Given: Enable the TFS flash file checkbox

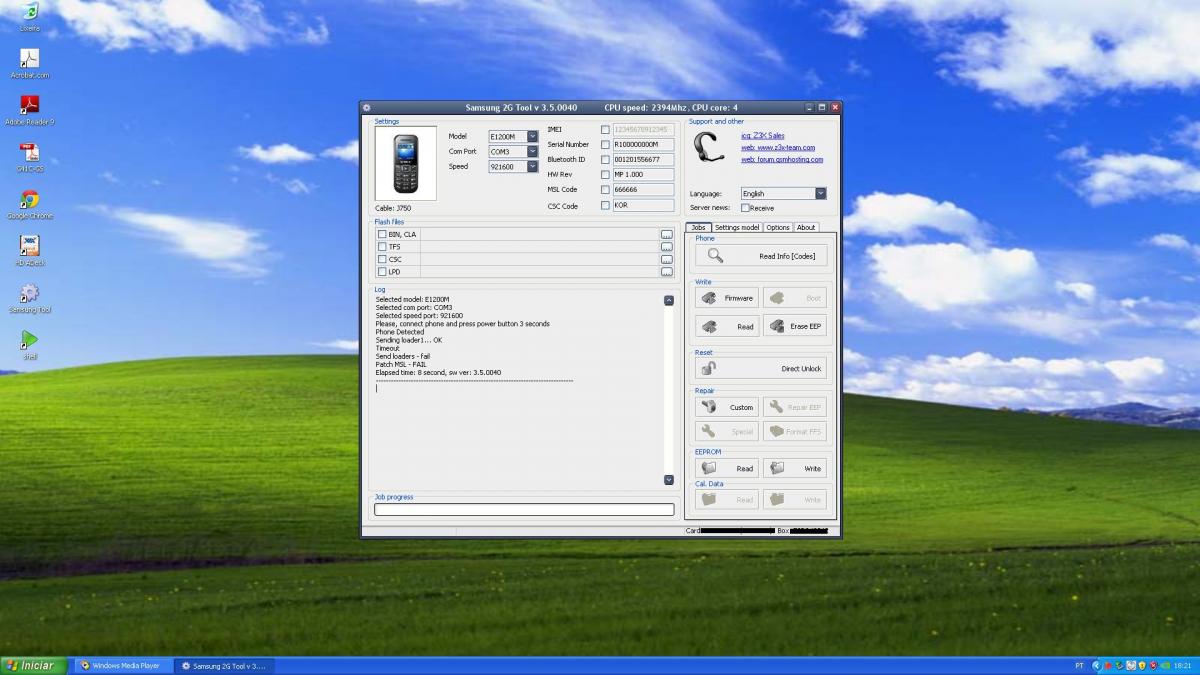Looking at the screenshot, I should click(x=382, y=246).
